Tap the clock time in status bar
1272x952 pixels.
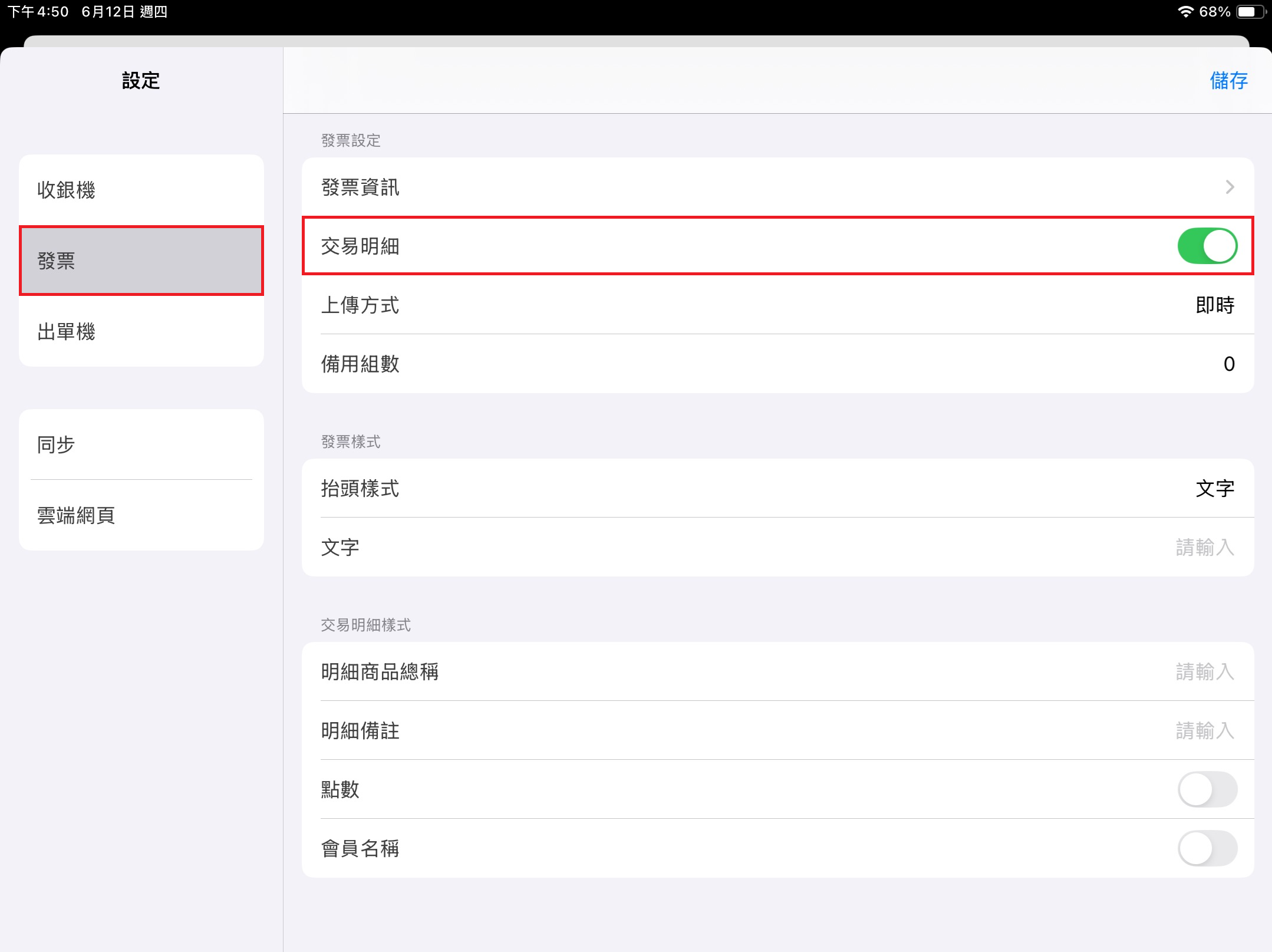pyautogui.click(x=38, y=12)
